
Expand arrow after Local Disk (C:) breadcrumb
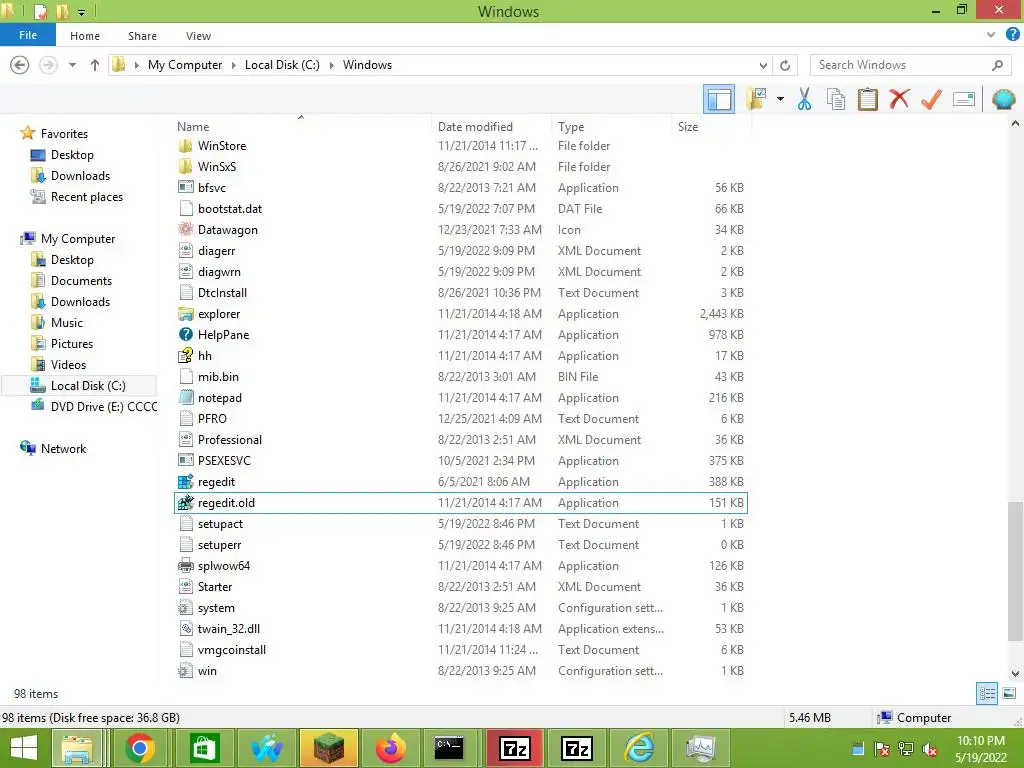click(x=332, y=65)
